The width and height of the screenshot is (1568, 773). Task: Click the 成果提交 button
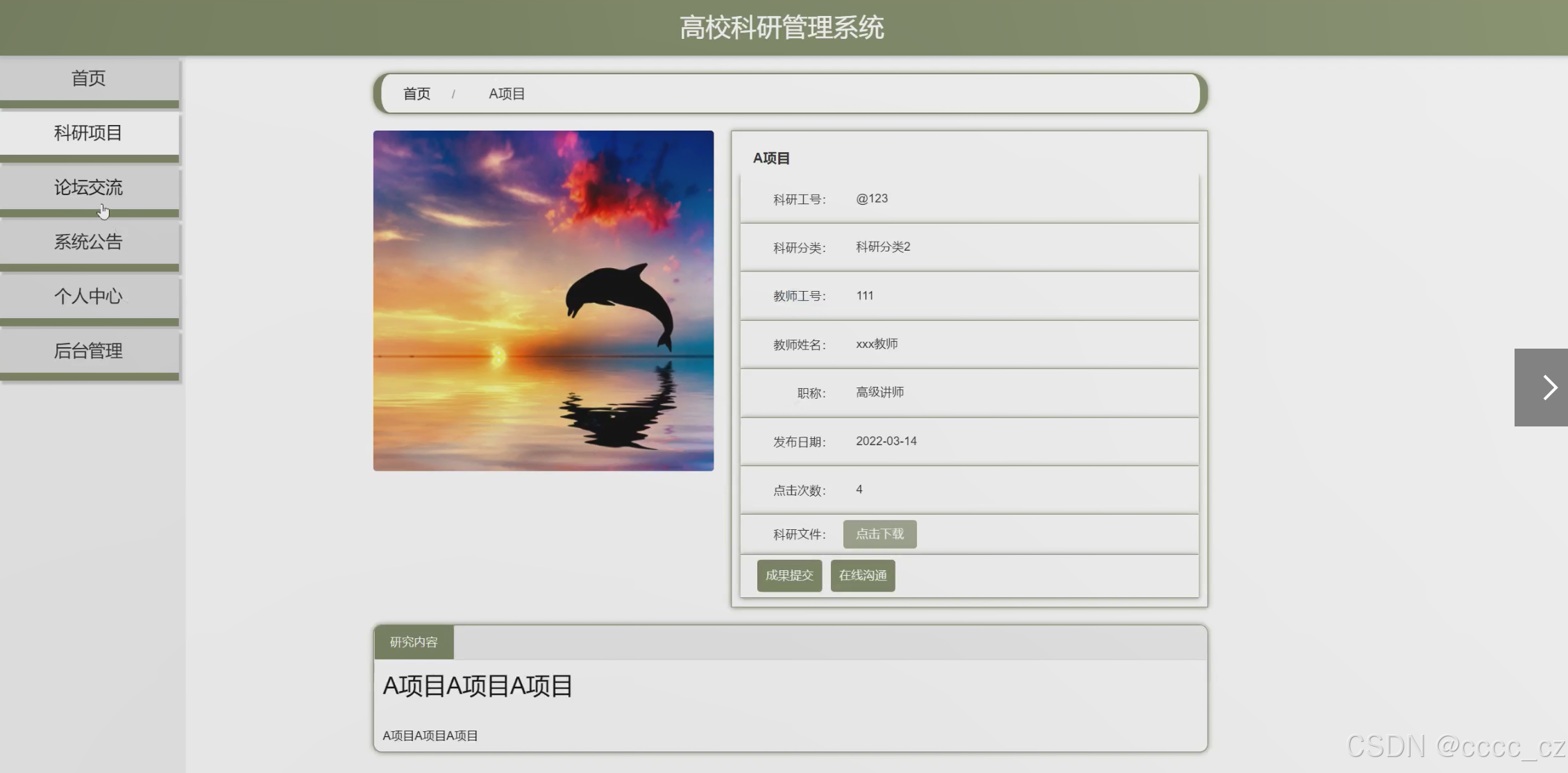789,575
